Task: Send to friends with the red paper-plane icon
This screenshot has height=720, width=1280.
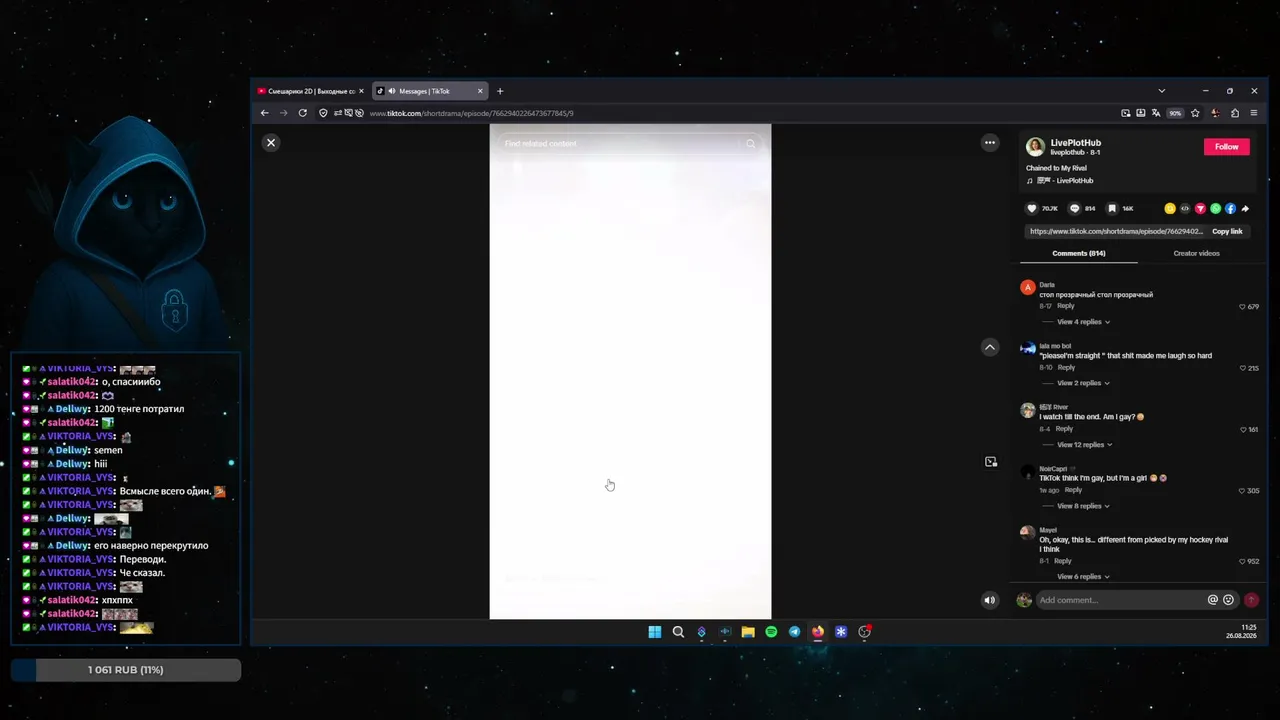Action: coord(1200,209)
